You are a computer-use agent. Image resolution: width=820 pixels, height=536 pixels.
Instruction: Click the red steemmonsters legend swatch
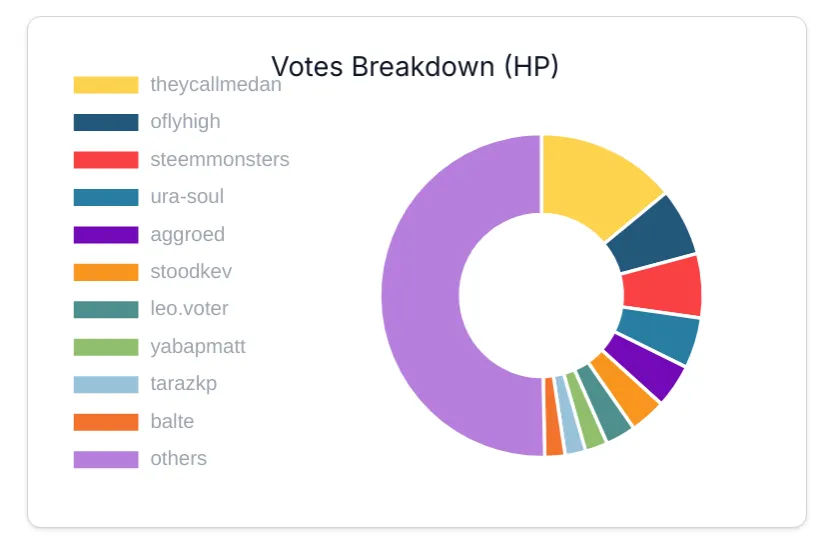point(106,159)
